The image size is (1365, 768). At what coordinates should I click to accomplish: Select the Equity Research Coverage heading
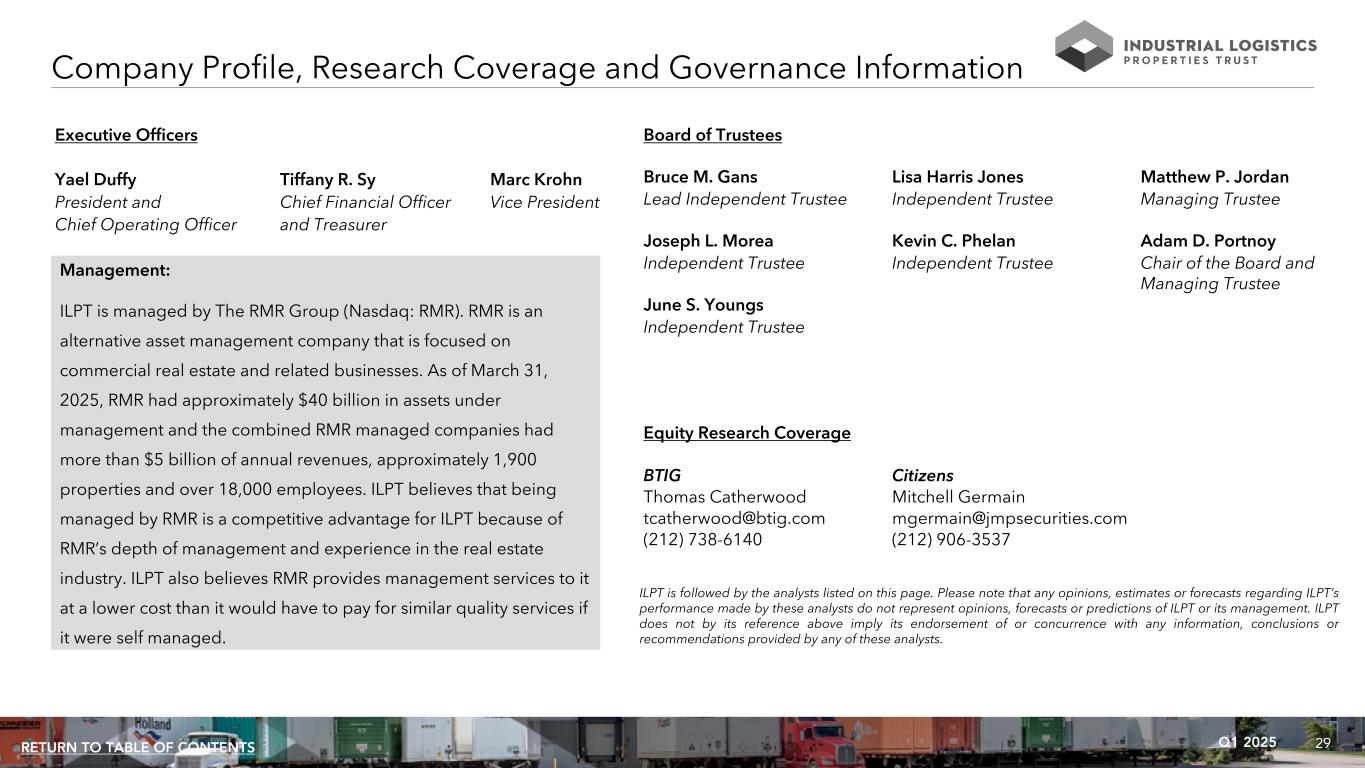click(747, 433)
